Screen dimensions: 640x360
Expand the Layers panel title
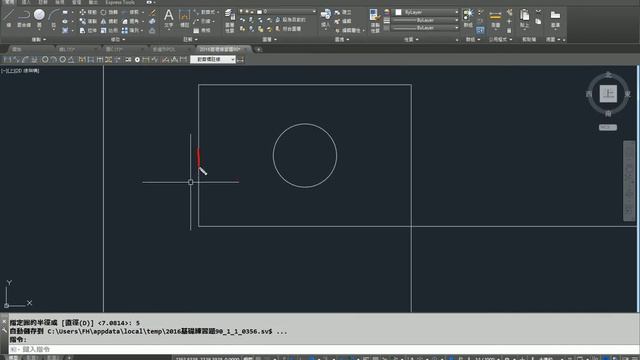[x=269, y=40]
